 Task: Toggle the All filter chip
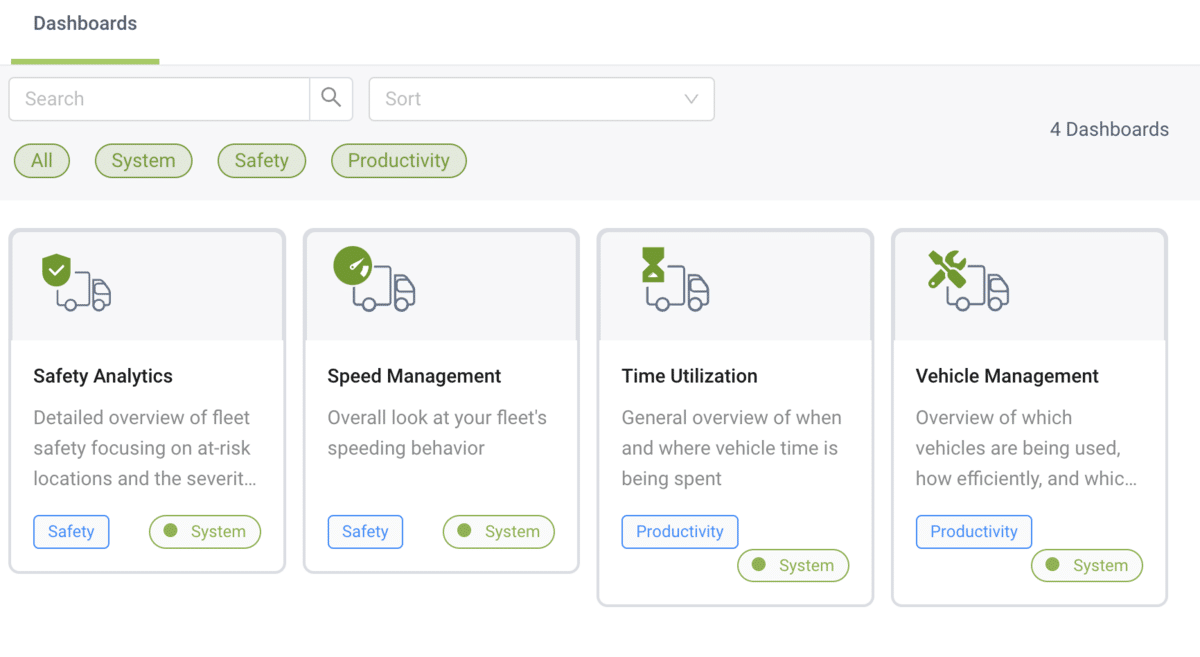click(42, 161)
